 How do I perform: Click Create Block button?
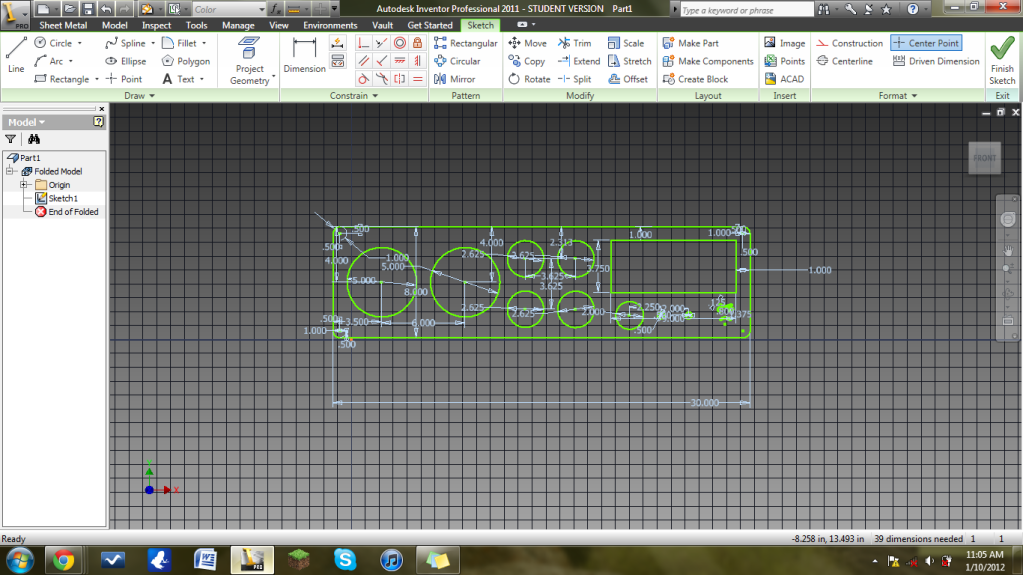click(x=695, y=79)
